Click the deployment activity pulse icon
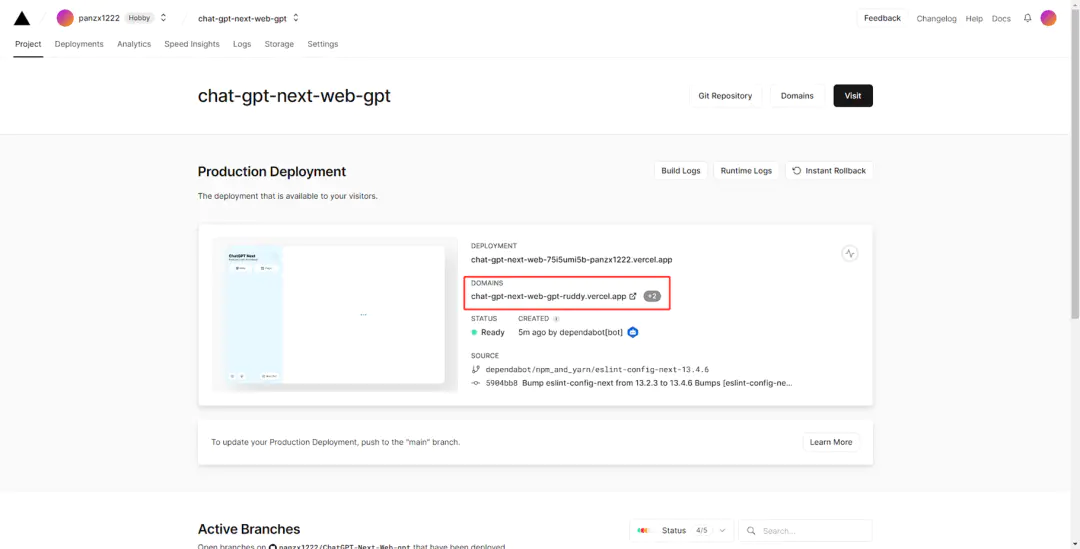 [850, 254]
